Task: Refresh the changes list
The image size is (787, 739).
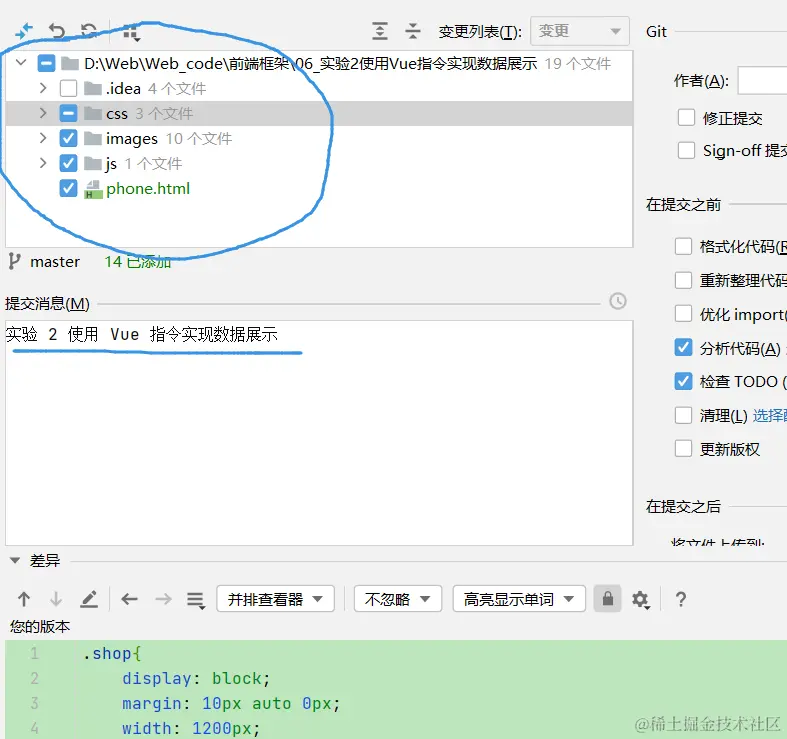Action: [x=89, y=32]
